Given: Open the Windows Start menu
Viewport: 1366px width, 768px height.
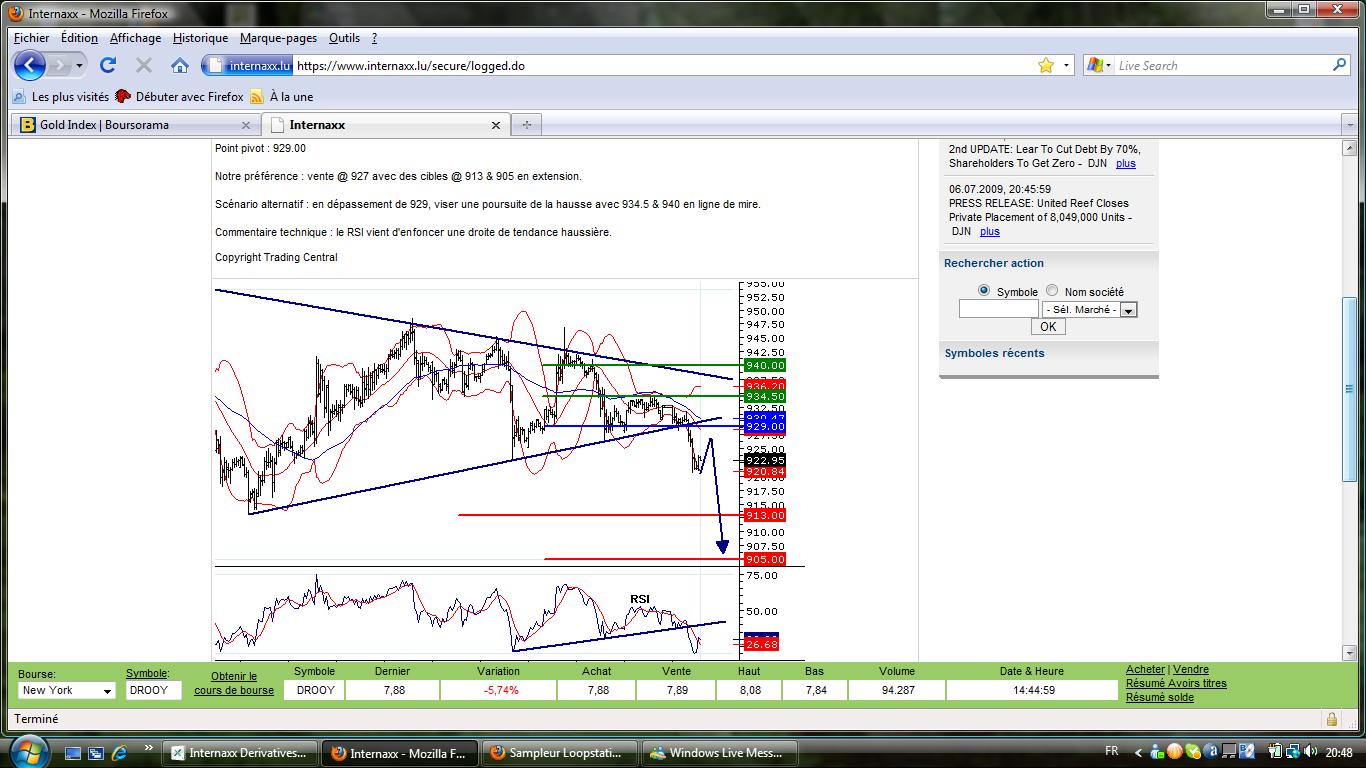Looking at the screenshot, I should [x=27, y=751].
